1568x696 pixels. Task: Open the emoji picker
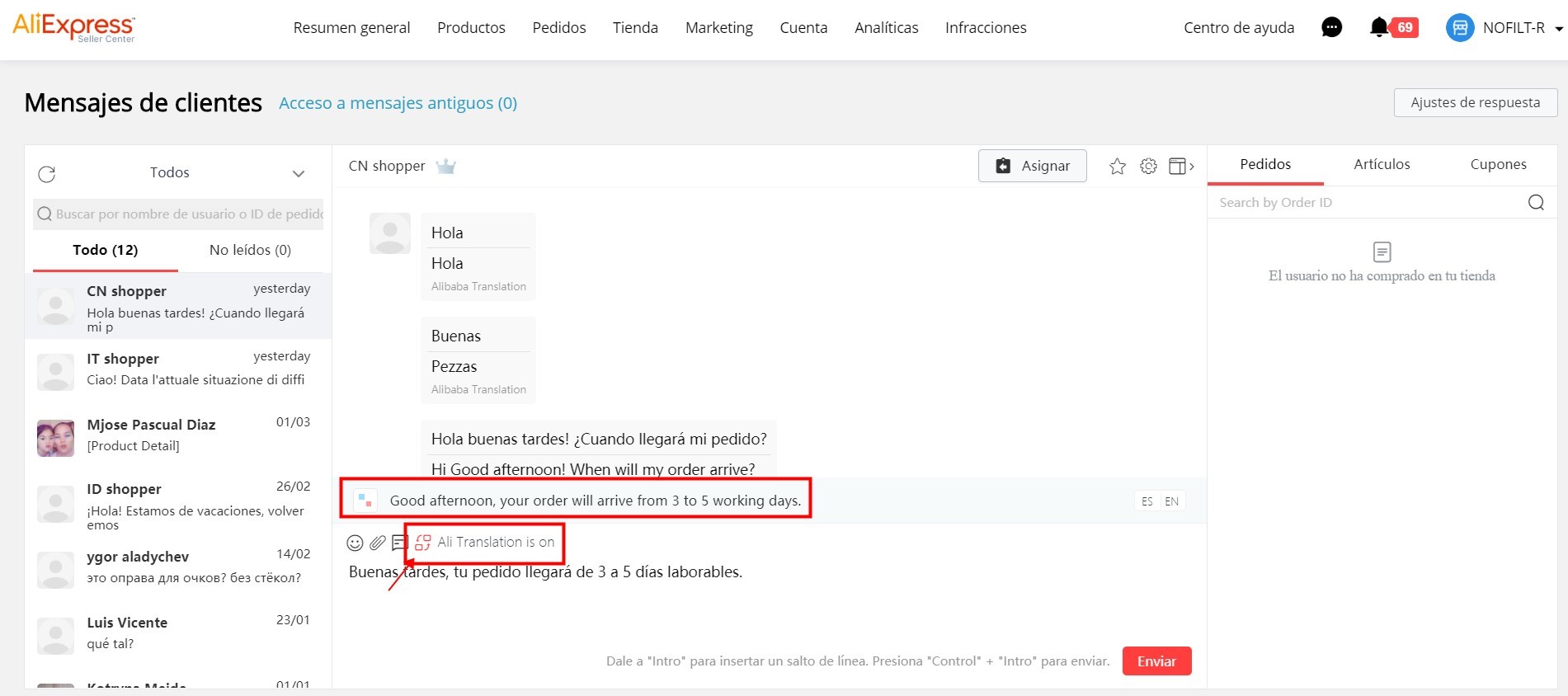coord(355,543)
